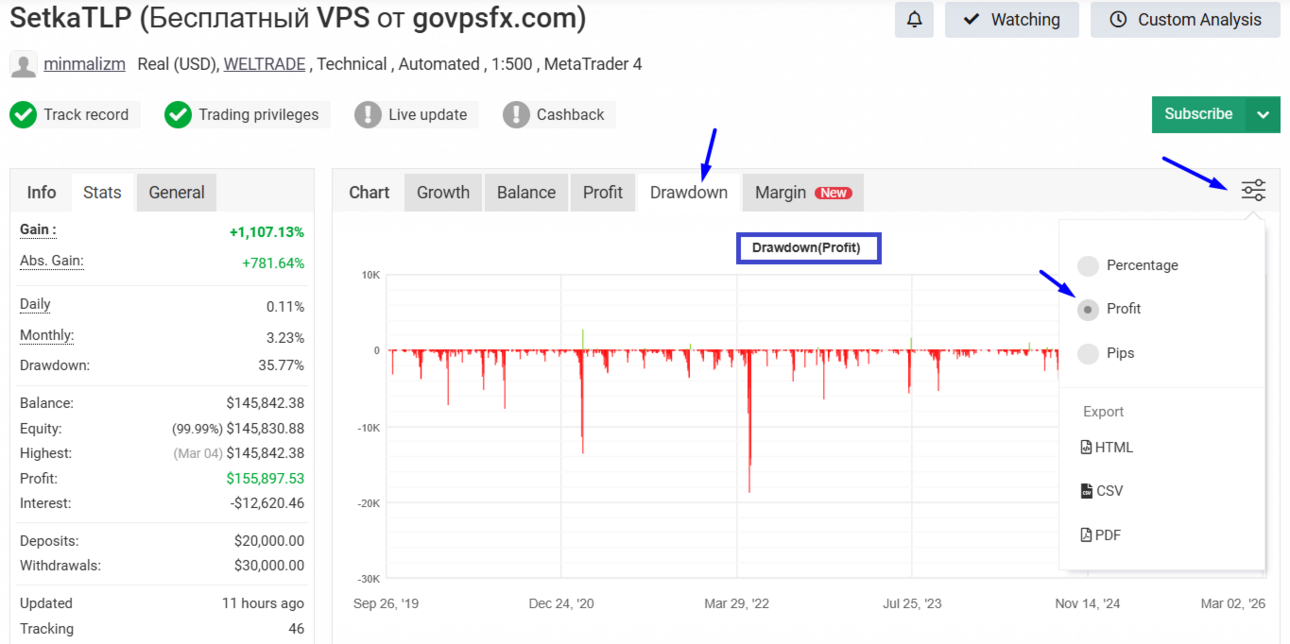This screenshot has width=1290, height=644.
Task: Switch to the General tab
Action: point(176,193)
